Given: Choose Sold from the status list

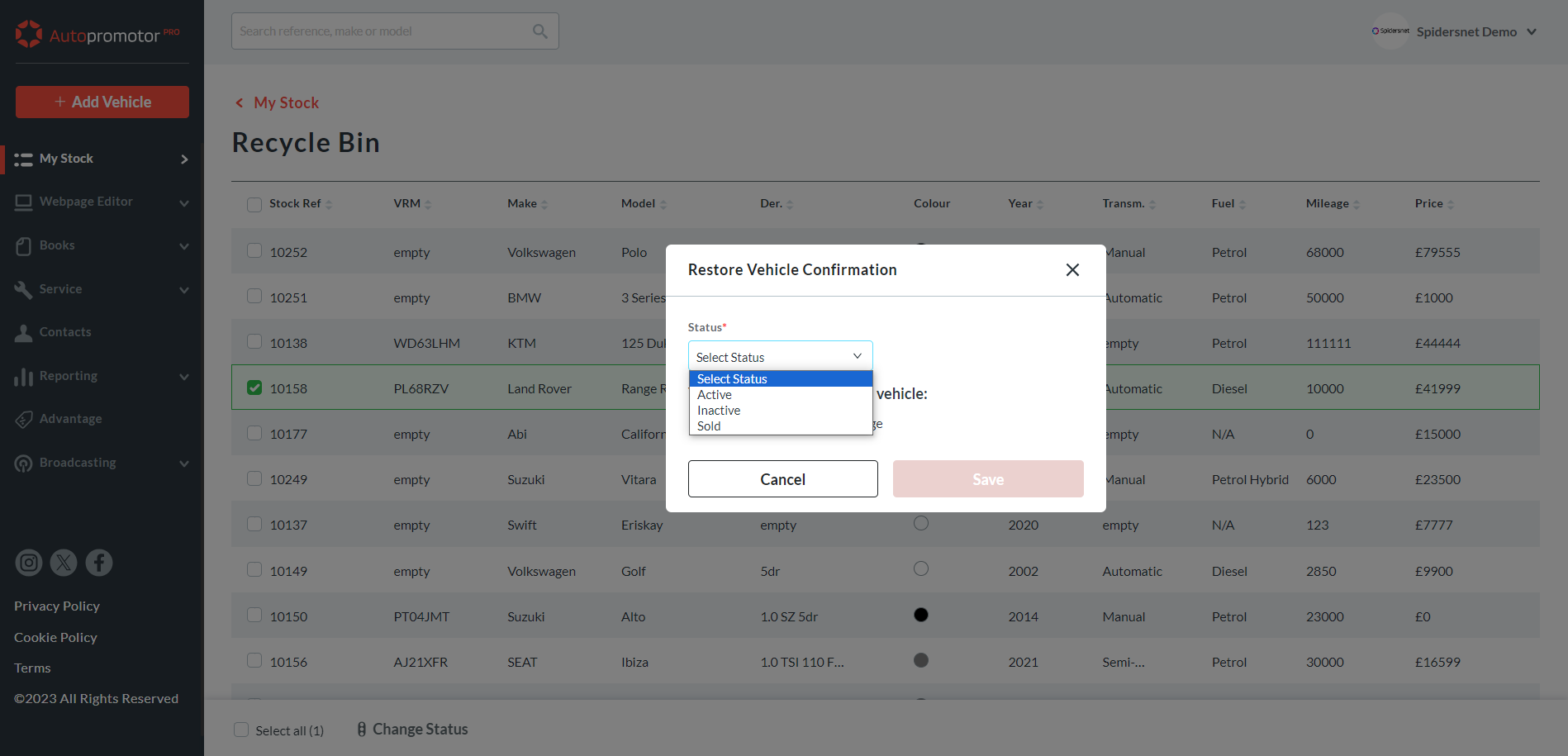Looking at the screenshot, I should (709, 426).
